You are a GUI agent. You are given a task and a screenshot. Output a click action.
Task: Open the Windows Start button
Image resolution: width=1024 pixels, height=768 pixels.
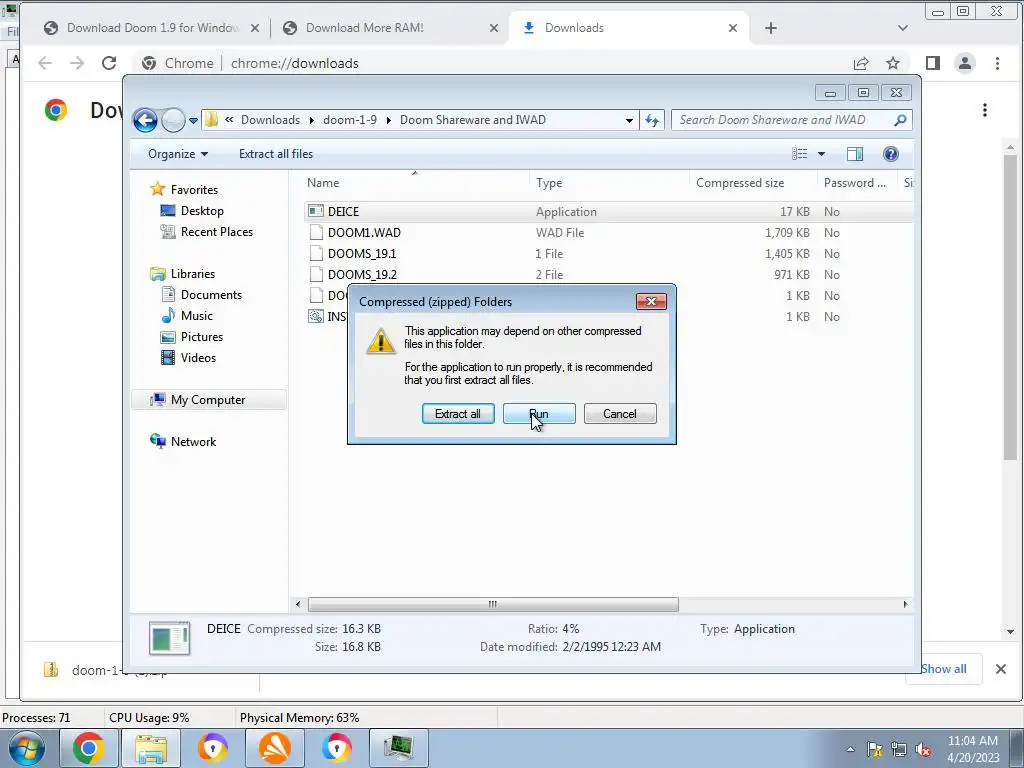coord(25,748)
